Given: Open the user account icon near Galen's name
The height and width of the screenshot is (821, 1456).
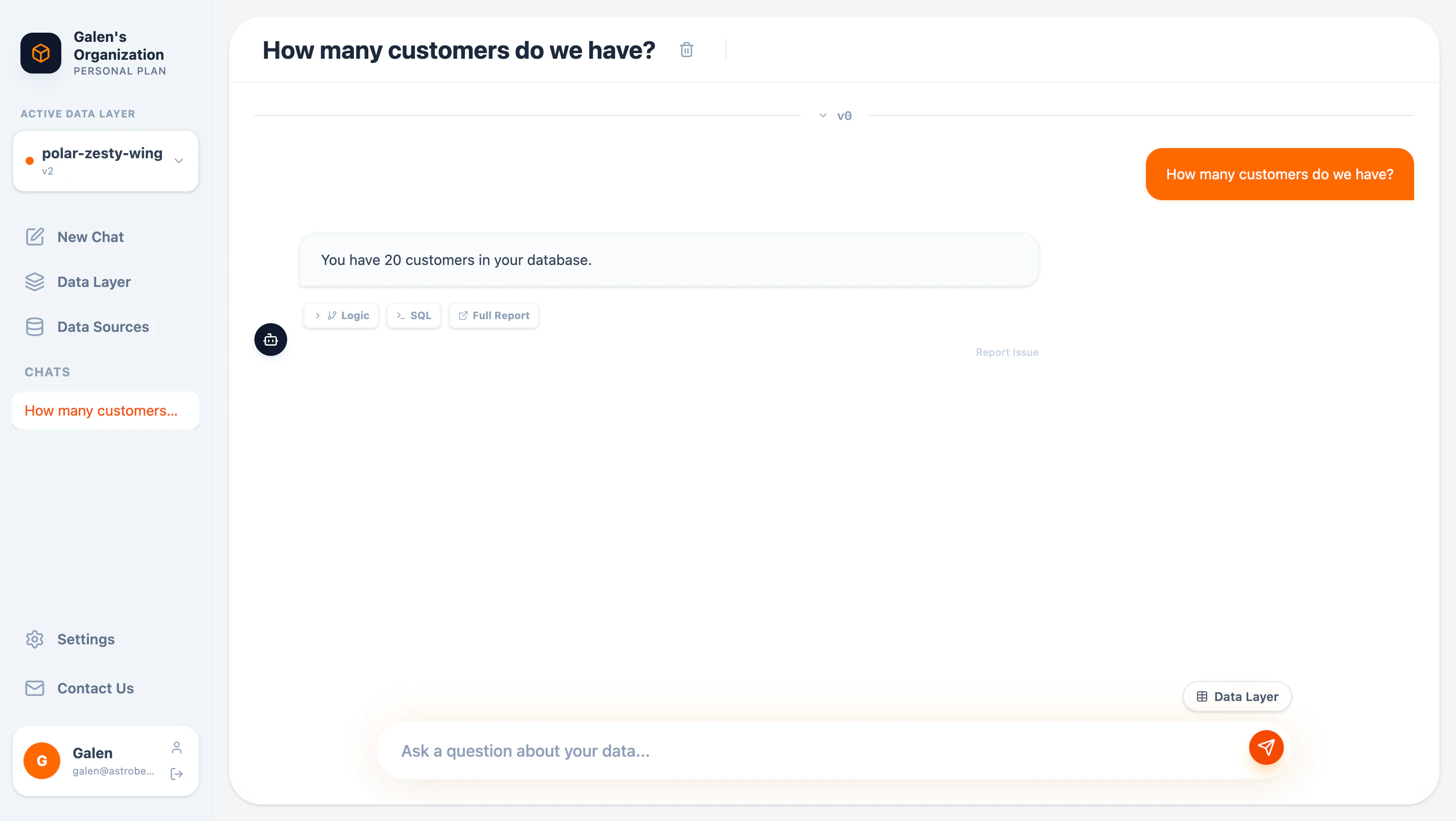Looking at the screenshot, I should pyautogui.click(x=176, y=746).
